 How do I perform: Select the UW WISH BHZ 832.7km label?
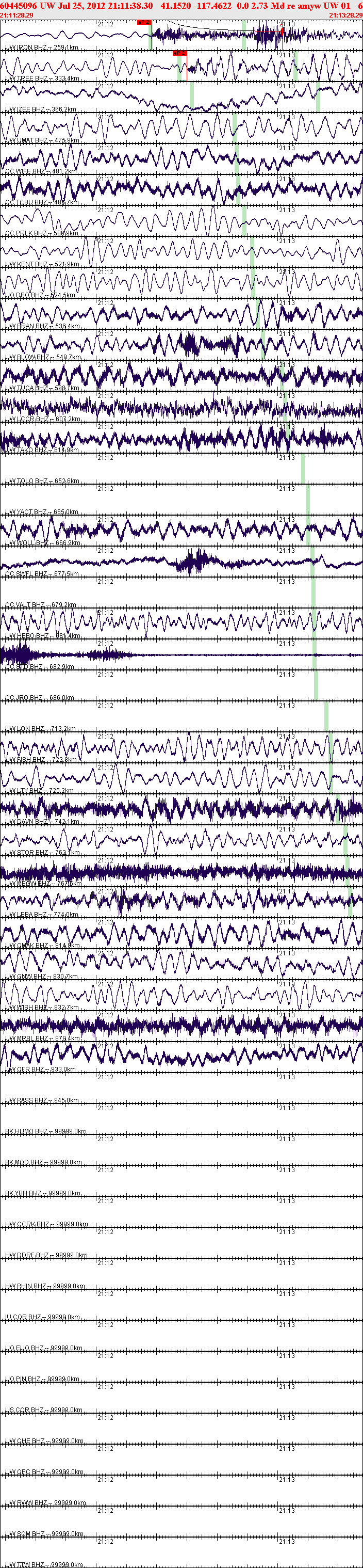tap(42, 1008)
